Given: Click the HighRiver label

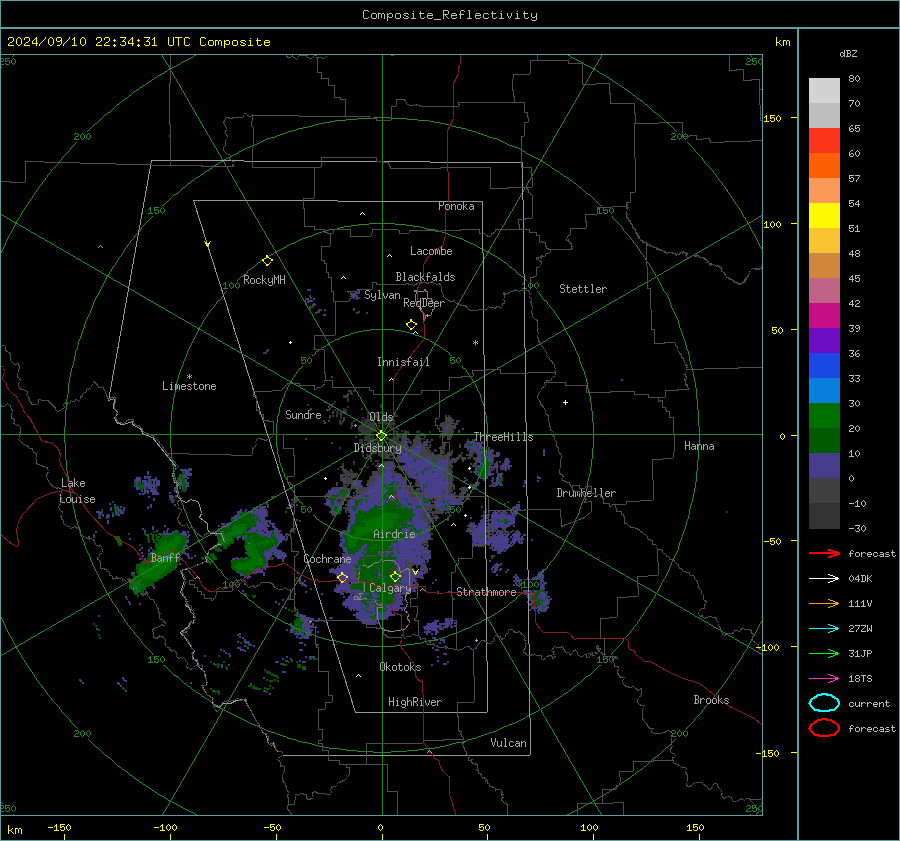Looking at the screenshot, I should [415, 702].
